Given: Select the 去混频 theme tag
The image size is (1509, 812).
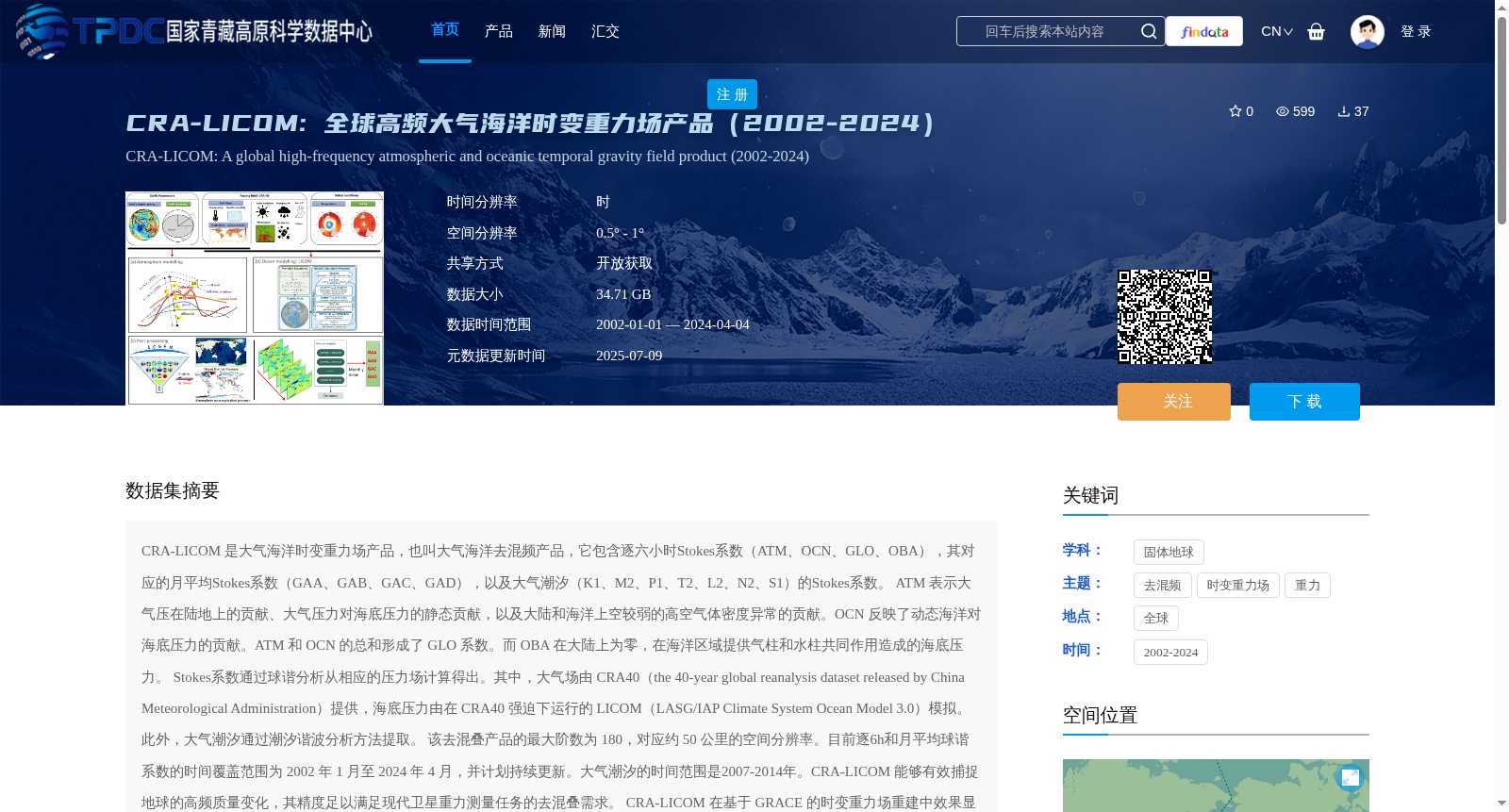Looking at the screenshot, I should 1162,585.
